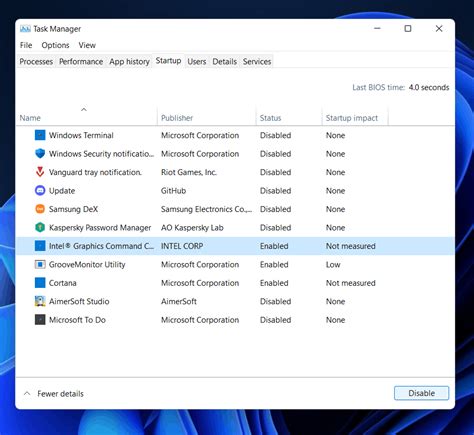This screenshot has height=435, width=474.
Task: Switch to the Processes tab
Action: pyautogui.click(x=36, y=62)
